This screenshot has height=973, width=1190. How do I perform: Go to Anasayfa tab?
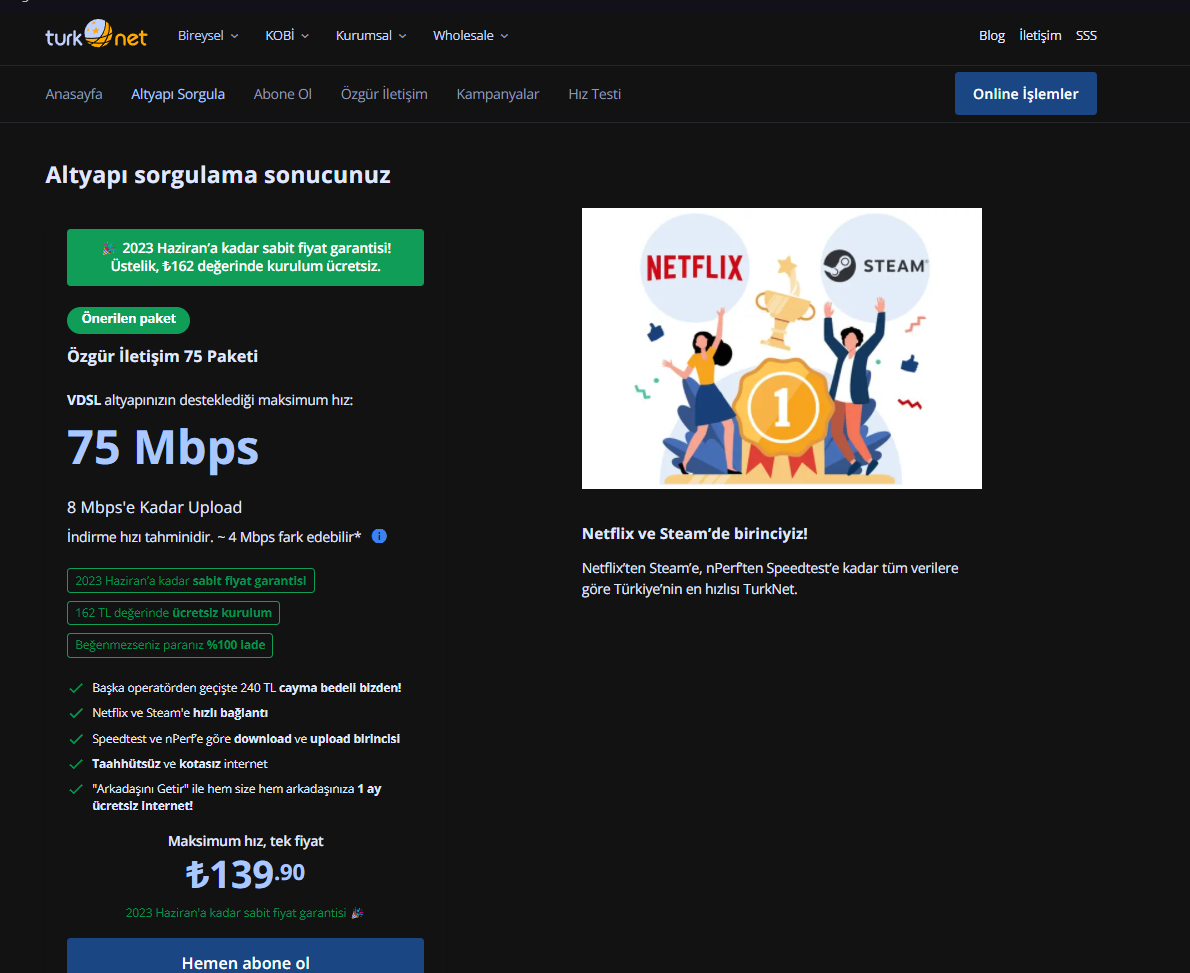point(74,94)
